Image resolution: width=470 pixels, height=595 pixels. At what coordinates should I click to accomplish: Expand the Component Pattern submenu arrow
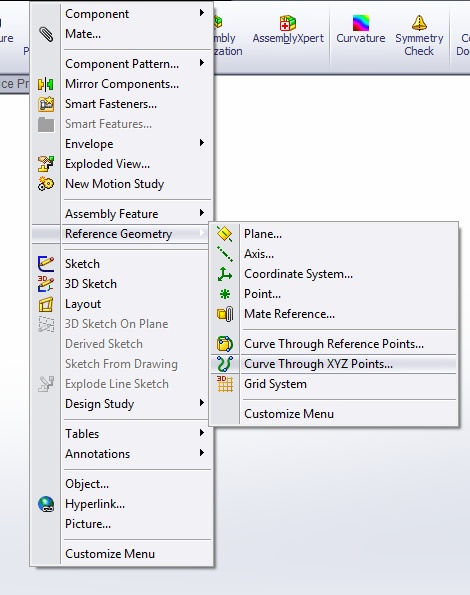point(202,63)
